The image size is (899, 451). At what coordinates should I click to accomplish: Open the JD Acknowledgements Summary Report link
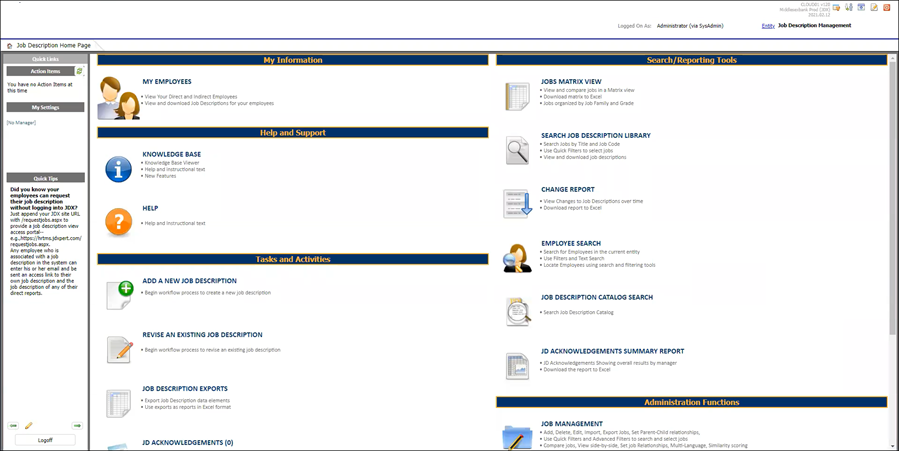[x=612, y=351]
